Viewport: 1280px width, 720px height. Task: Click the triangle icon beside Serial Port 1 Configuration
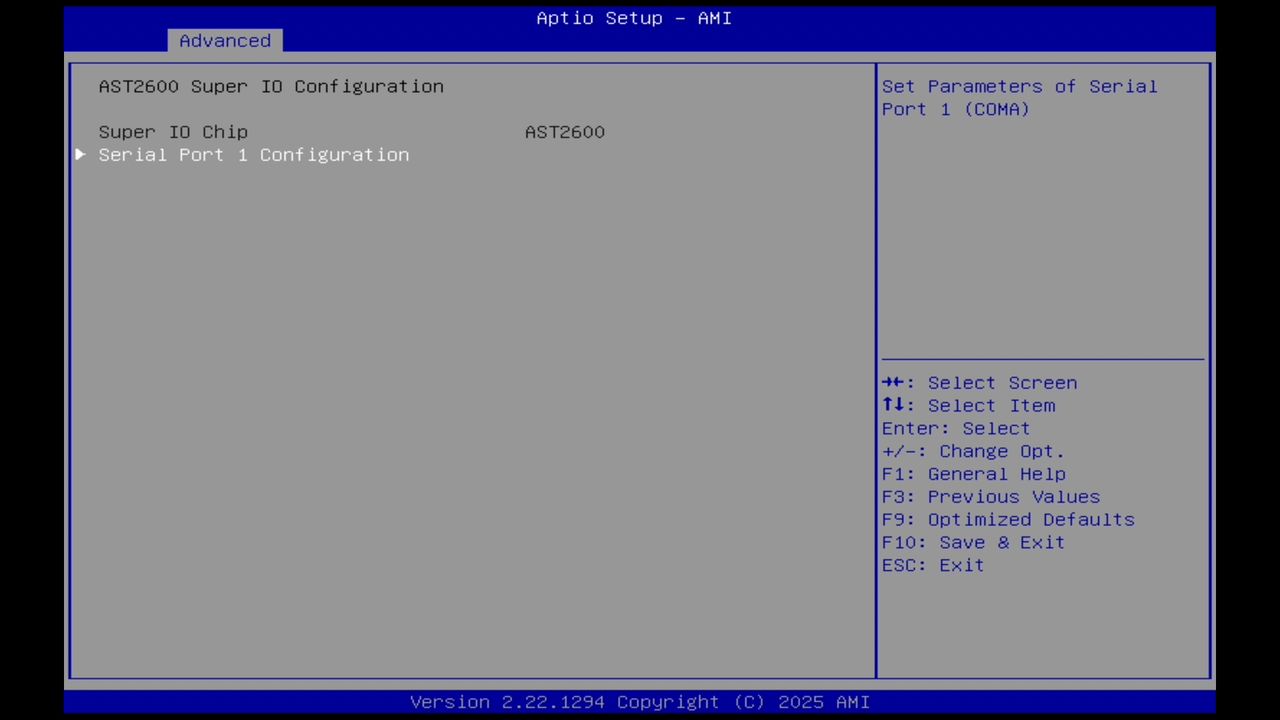80,155
